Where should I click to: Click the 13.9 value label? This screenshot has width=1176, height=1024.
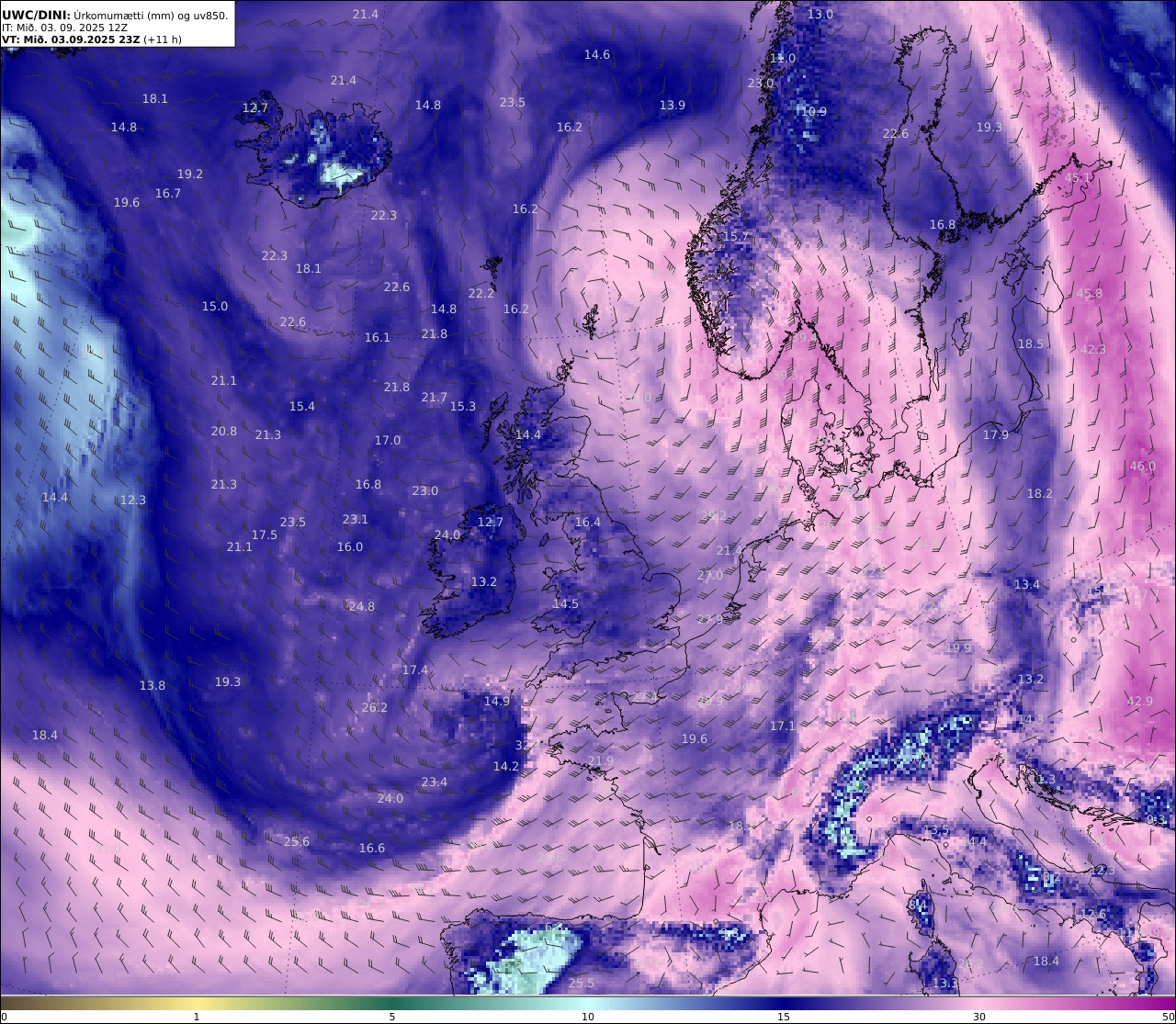point(673,106)
